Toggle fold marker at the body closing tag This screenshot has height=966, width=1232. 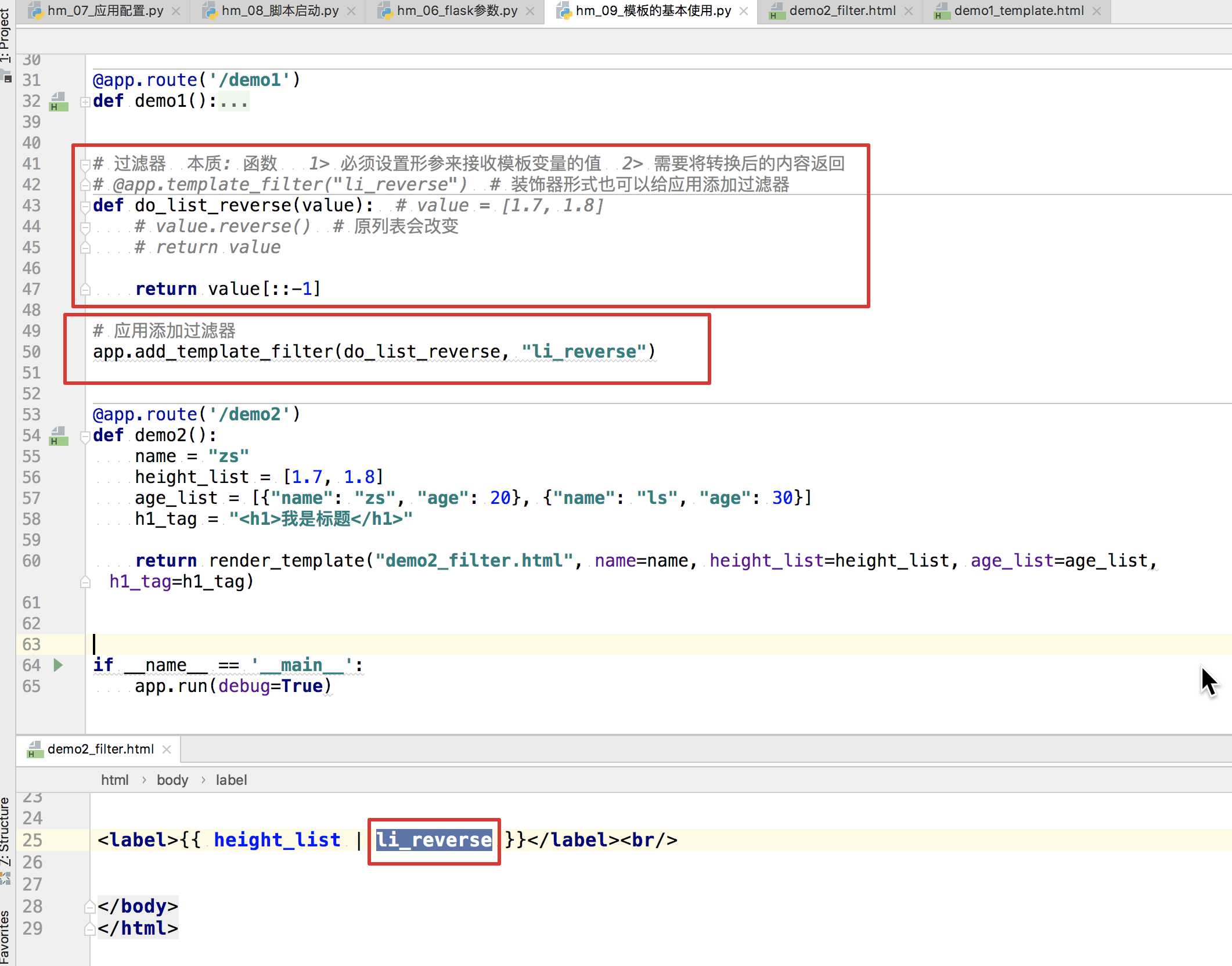(90, 906)
